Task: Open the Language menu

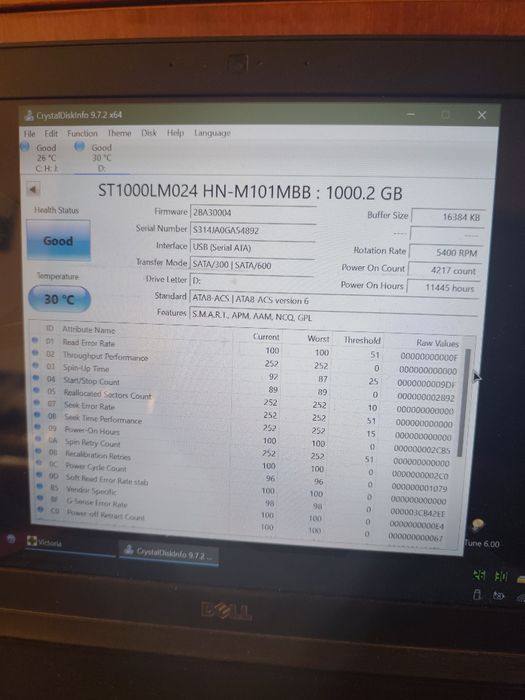Action: click(x=212, y=133)
